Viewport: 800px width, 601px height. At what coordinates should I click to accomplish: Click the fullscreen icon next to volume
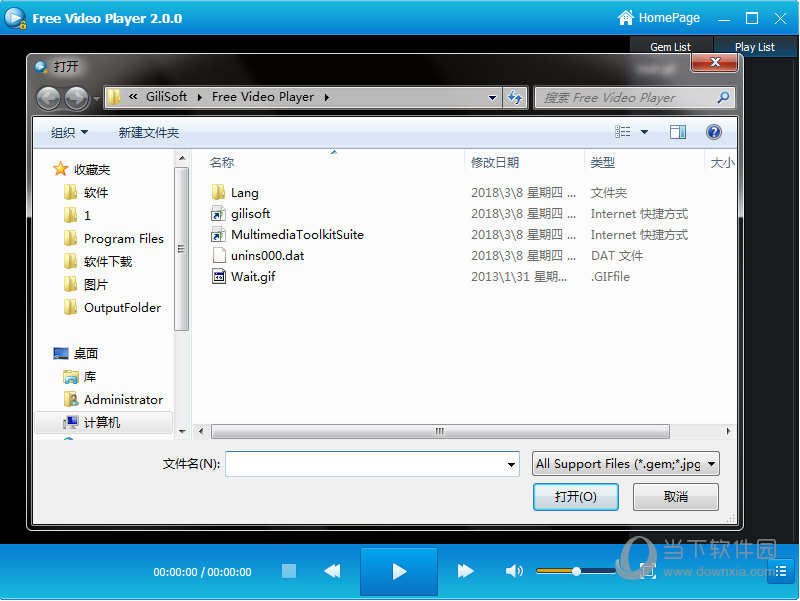tap(647, 571)
